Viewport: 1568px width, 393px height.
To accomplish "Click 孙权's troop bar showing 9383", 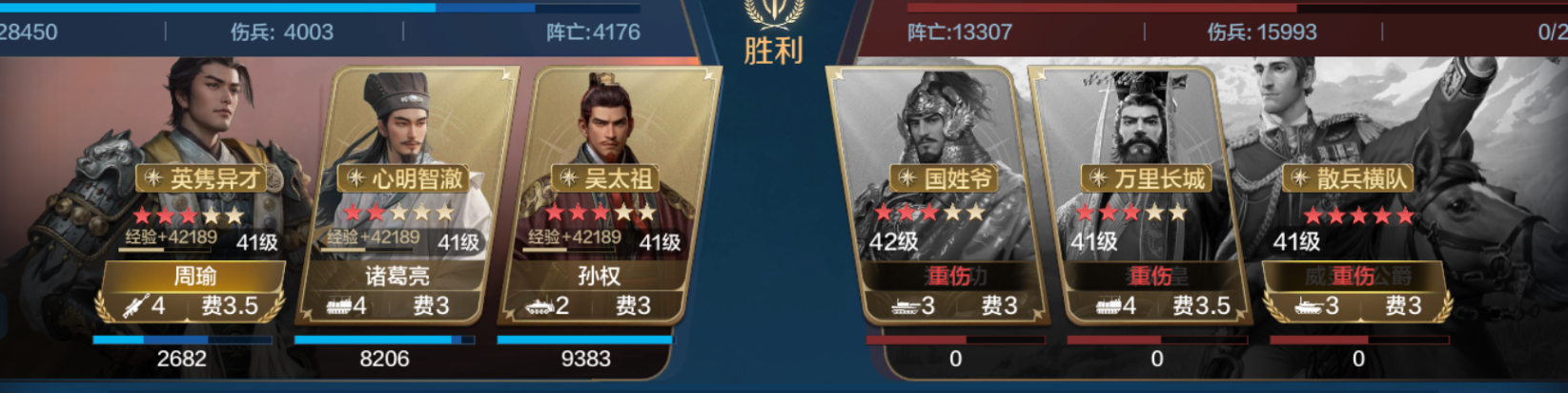I will (585, 340).
